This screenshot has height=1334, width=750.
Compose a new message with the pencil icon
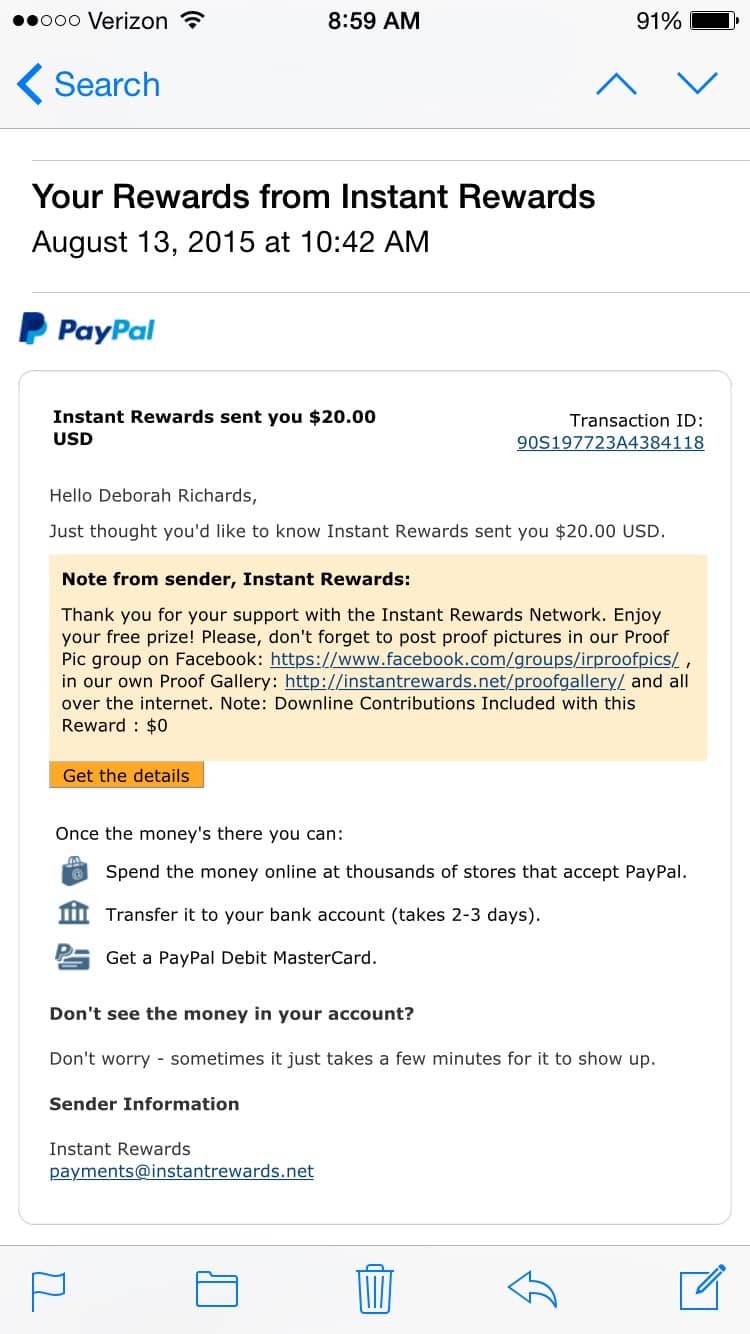pos(702,1287)
